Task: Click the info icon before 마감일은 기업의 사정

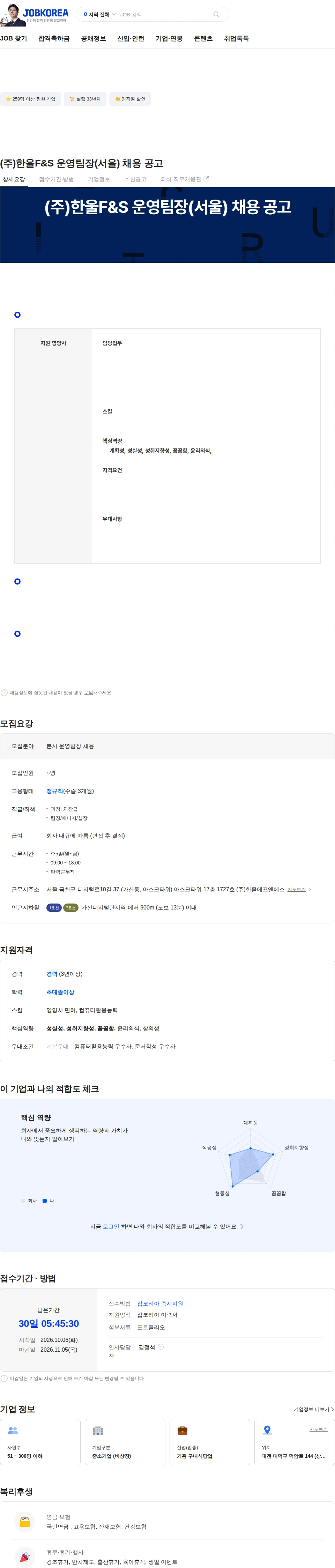Action: coord(4,1378)
